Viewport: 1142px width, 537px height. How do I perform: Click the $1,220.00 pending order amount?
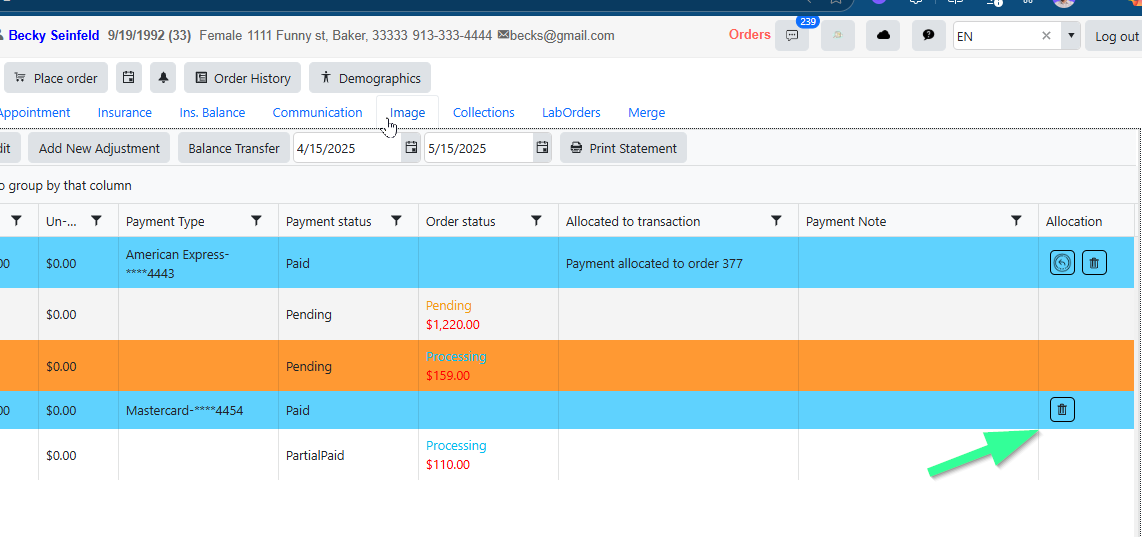[453, 324]
